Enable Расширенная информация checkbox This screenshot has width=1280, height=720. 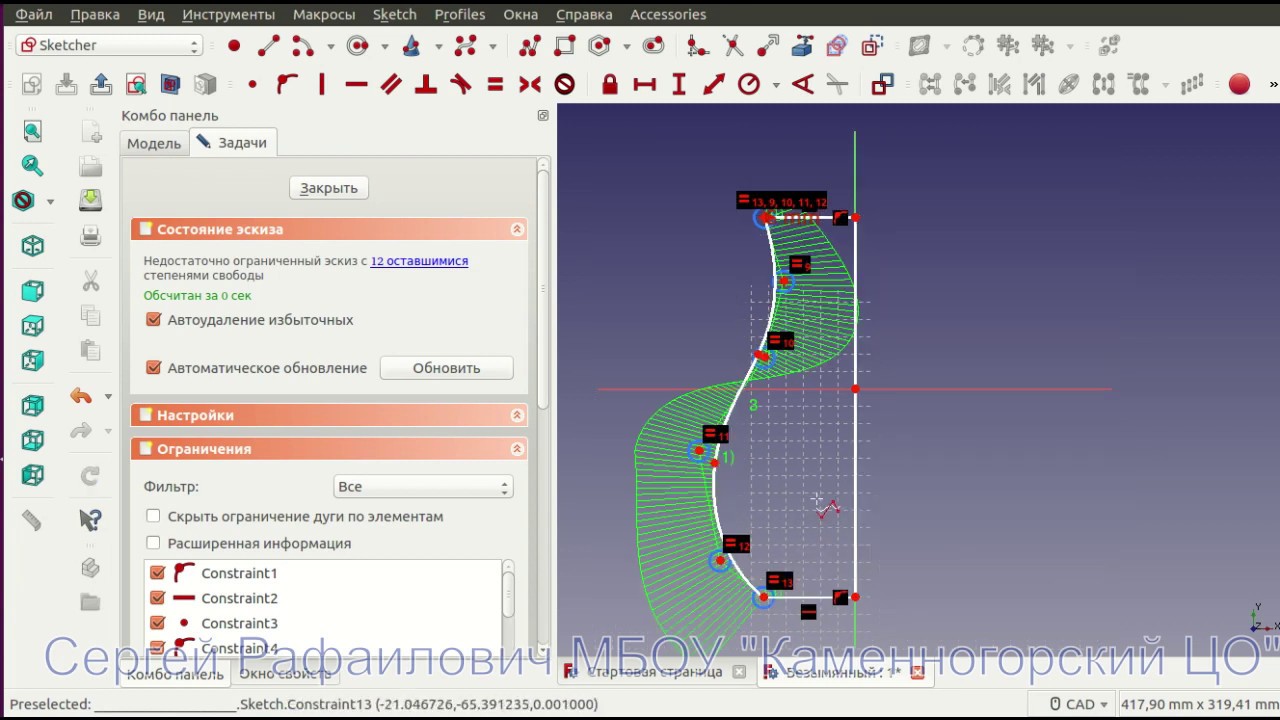153,543
